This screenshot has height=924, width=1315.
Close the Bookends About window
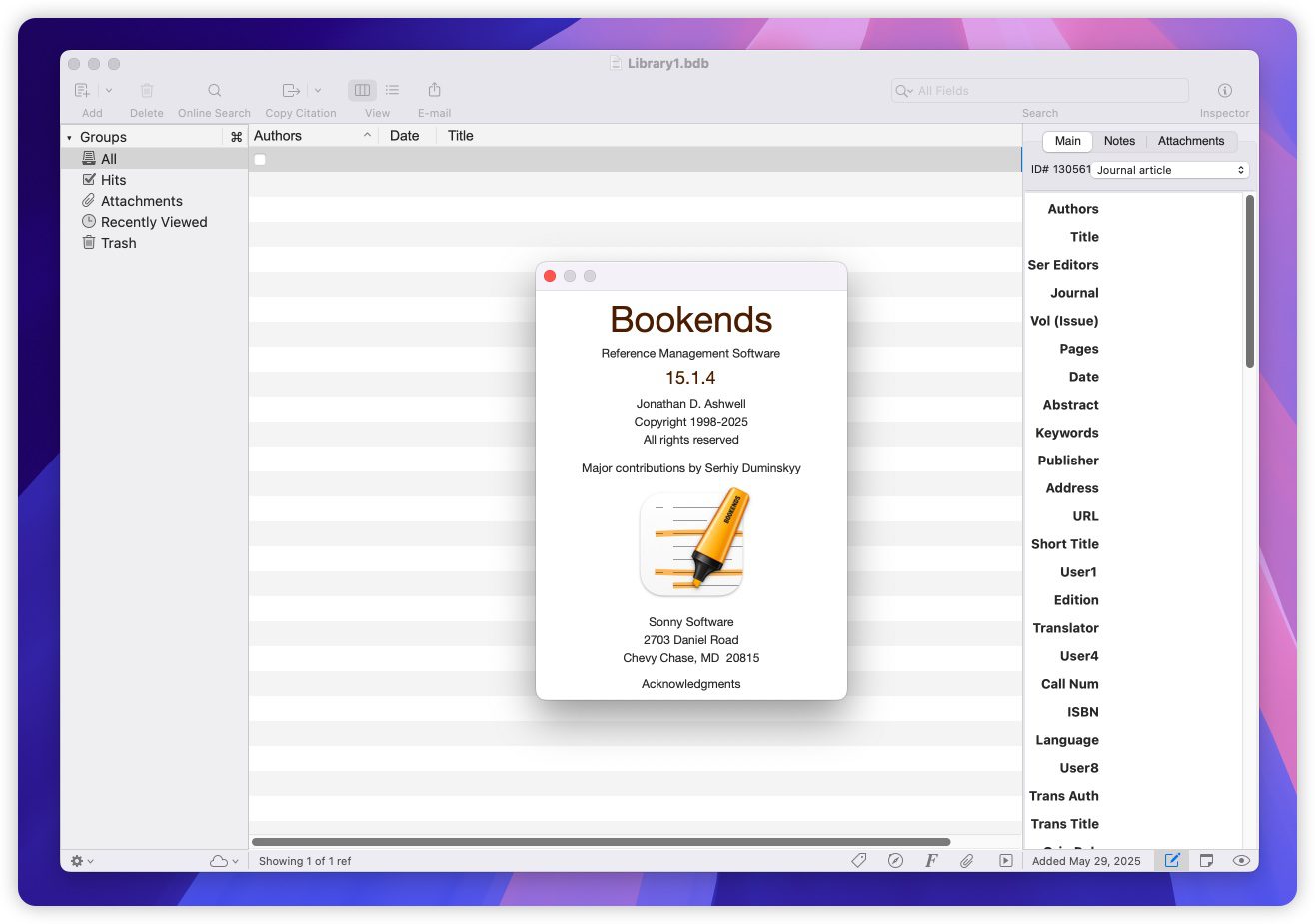pos(550,276)
